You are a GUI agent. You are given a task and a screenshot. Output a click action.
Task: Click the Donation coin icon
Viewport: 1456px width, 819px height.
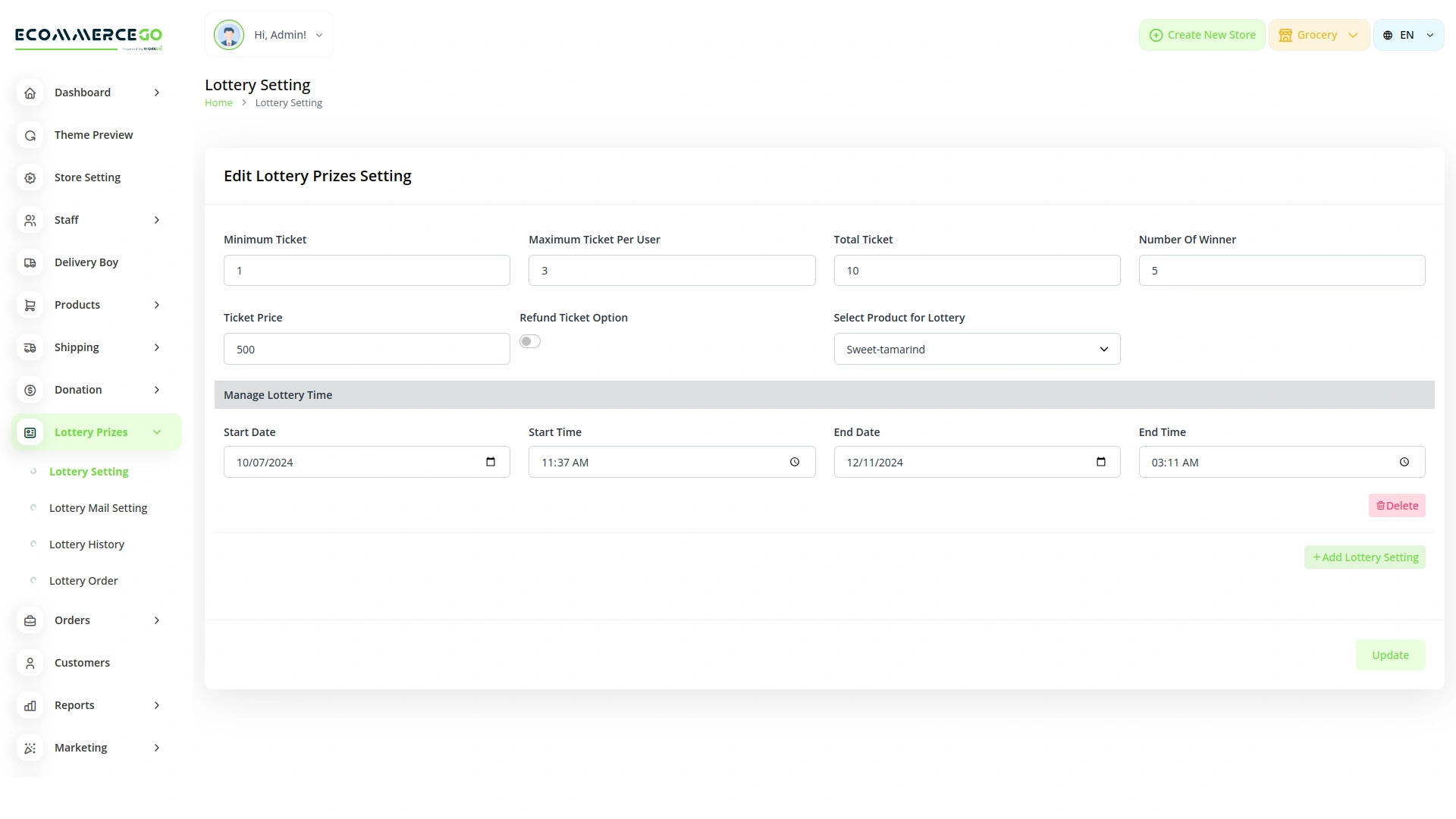[30, 390]
